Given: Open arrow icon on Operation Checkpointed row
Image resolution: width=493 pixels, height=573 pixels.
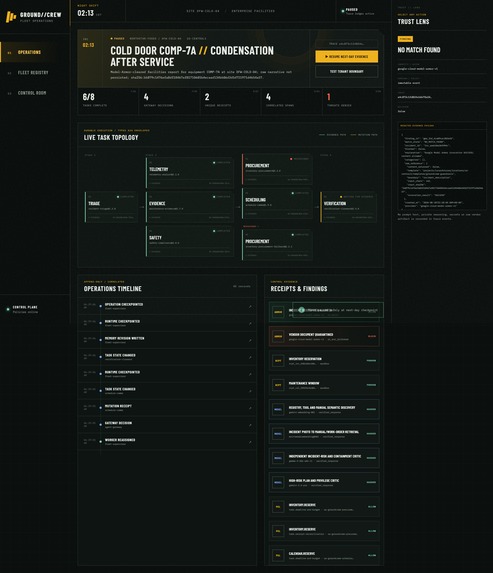Looking at the screenshot, I should coord(250,307).
